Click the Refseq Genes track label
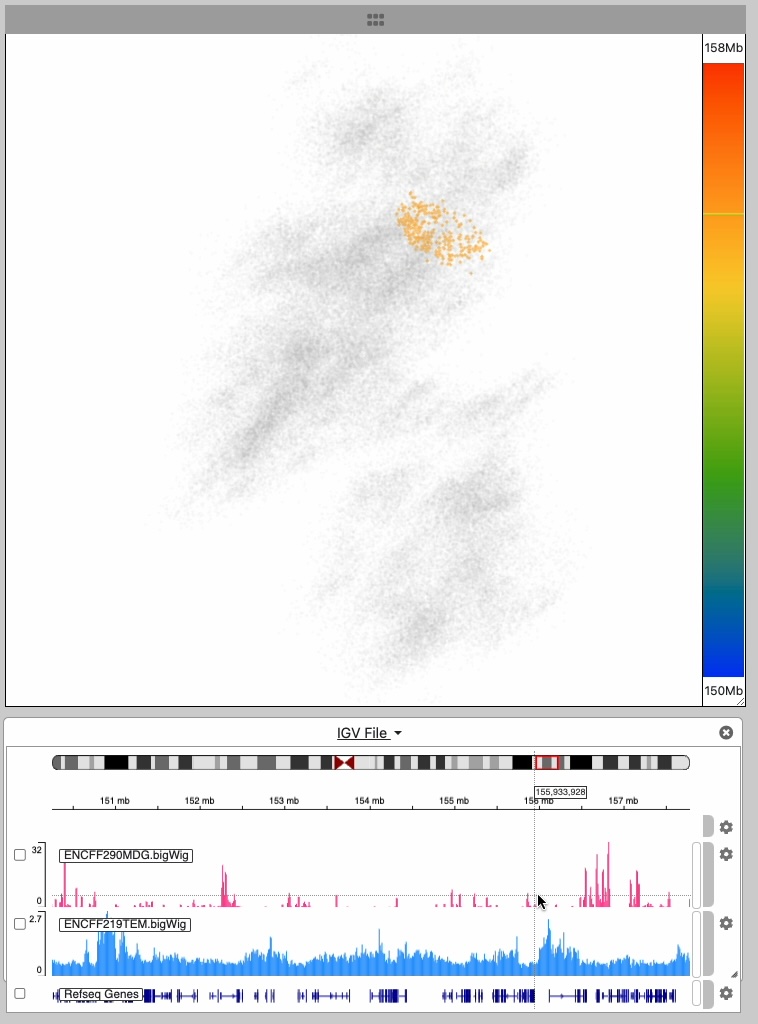 (101, 994)
